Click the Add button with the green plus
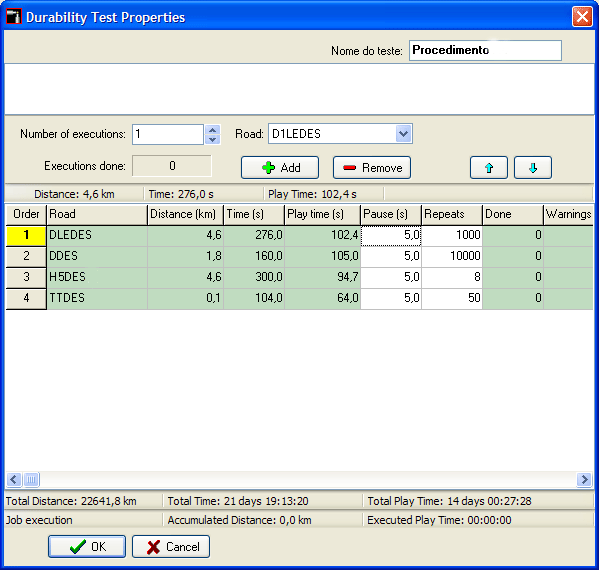 tap(280, 167)
